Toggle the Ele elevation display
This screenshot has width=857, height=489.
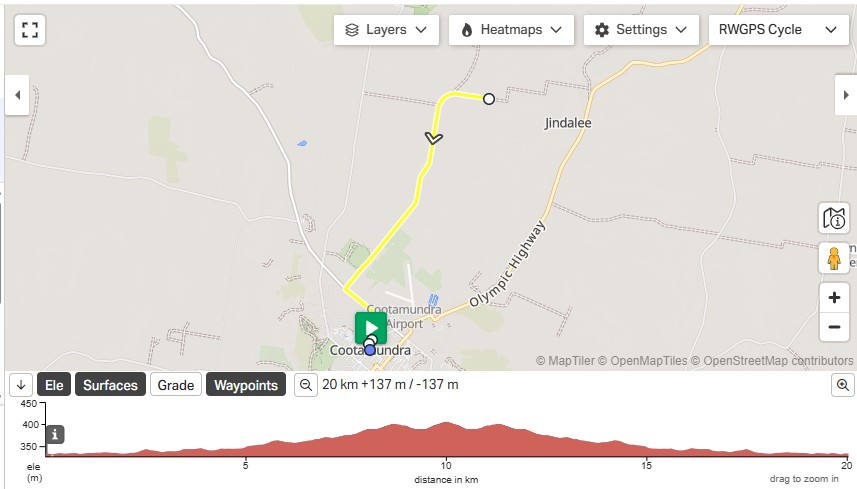pos(54,385)
